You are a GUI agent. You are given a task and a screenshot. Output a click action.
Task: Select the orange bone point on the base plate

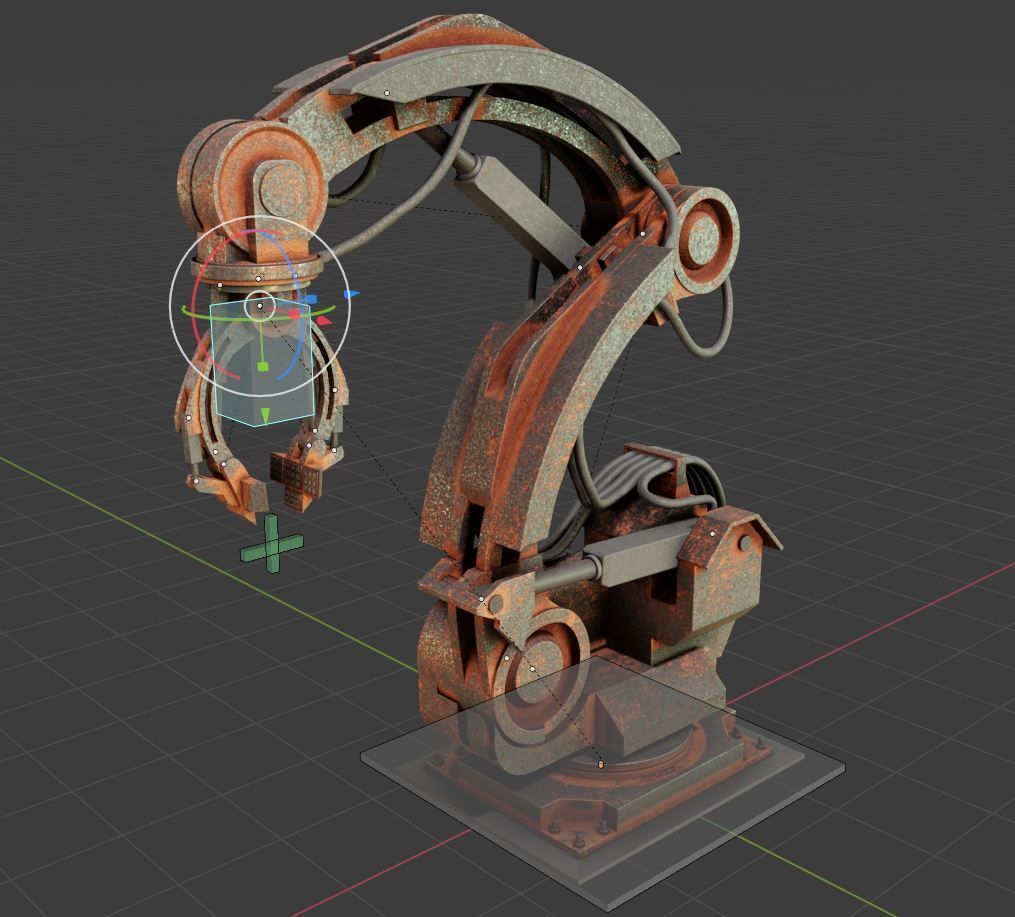(x=601, y=765)
